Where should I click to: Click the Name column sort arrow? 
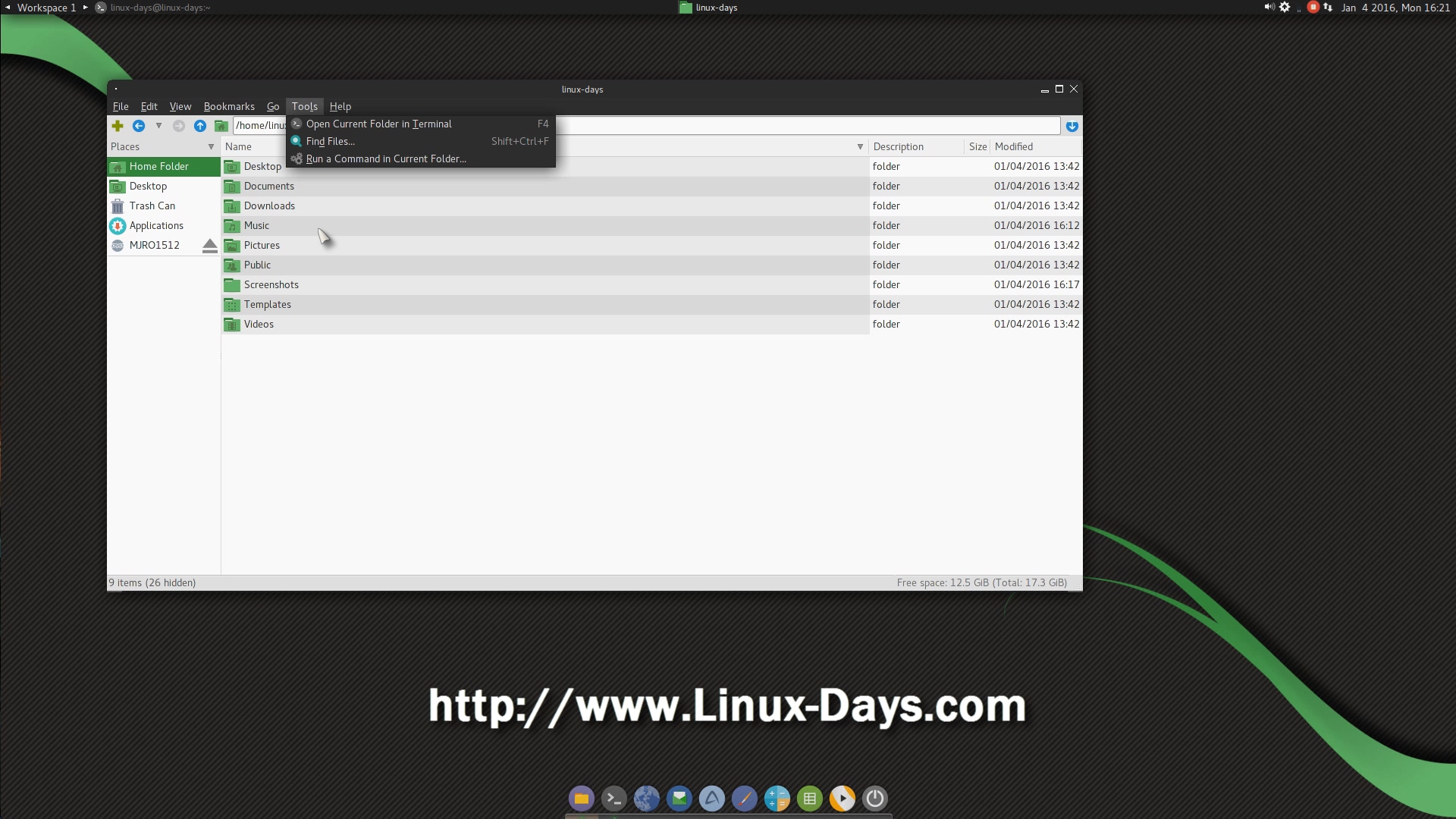860,146
